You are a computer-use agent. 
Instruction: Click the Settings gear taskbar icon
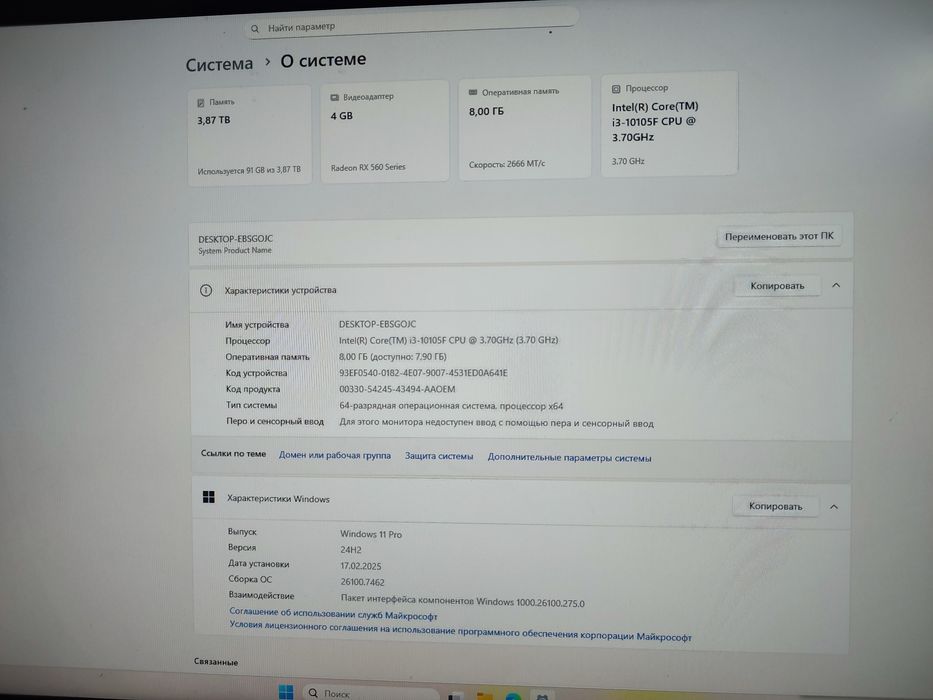pos(541,696)
